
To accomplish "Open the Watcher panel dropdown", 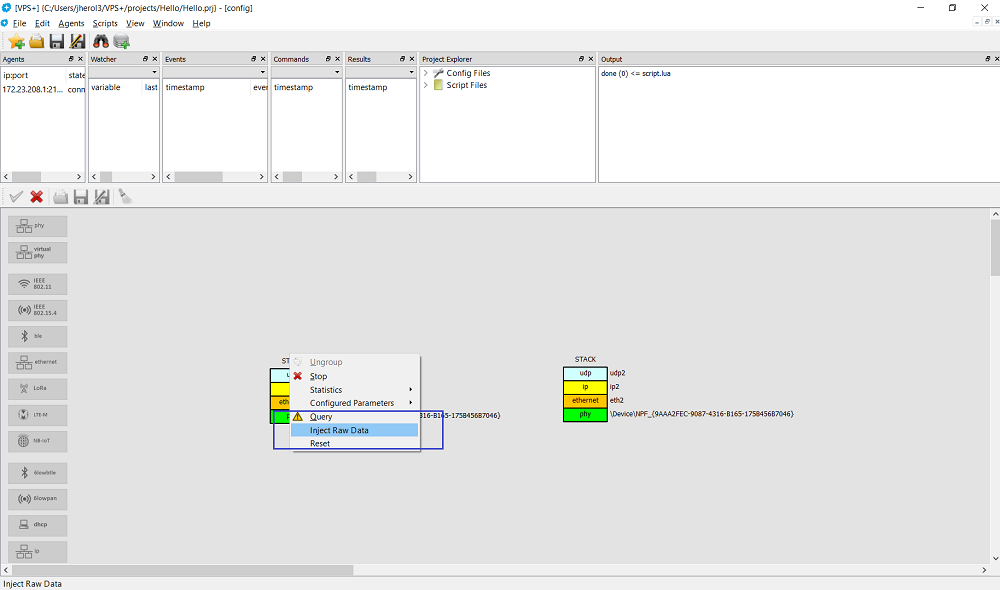I will pos(154,72).
